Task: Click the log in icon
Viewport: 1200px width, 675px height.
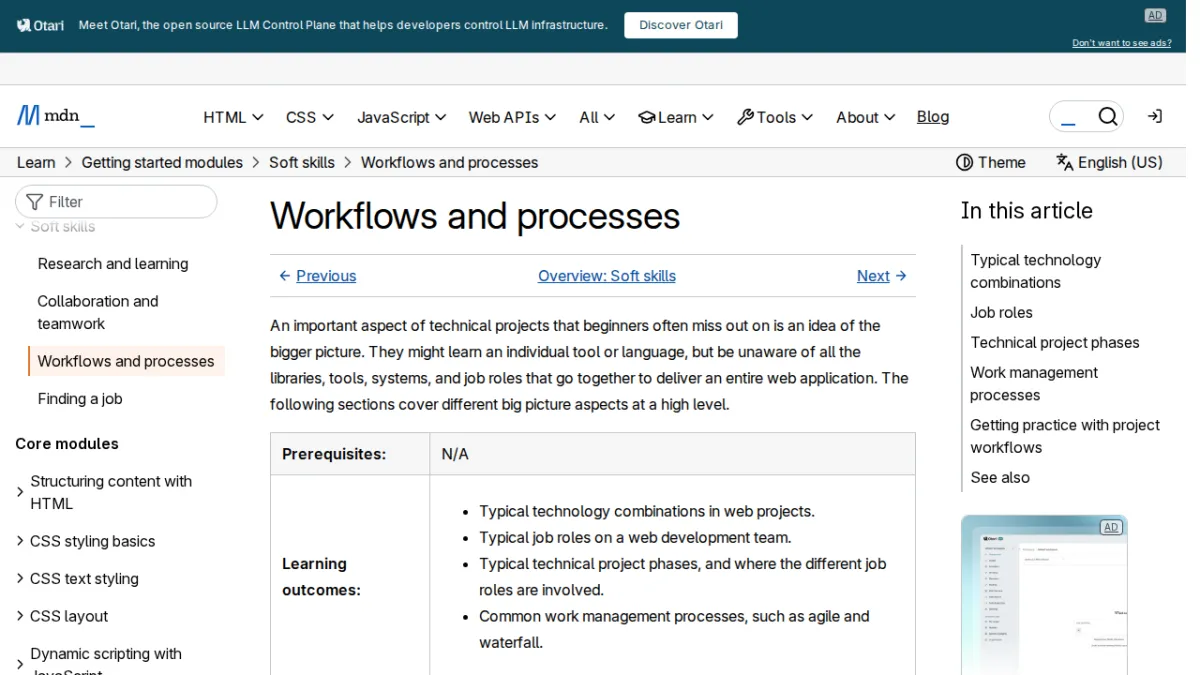Action: click(x=1155, y=117)
